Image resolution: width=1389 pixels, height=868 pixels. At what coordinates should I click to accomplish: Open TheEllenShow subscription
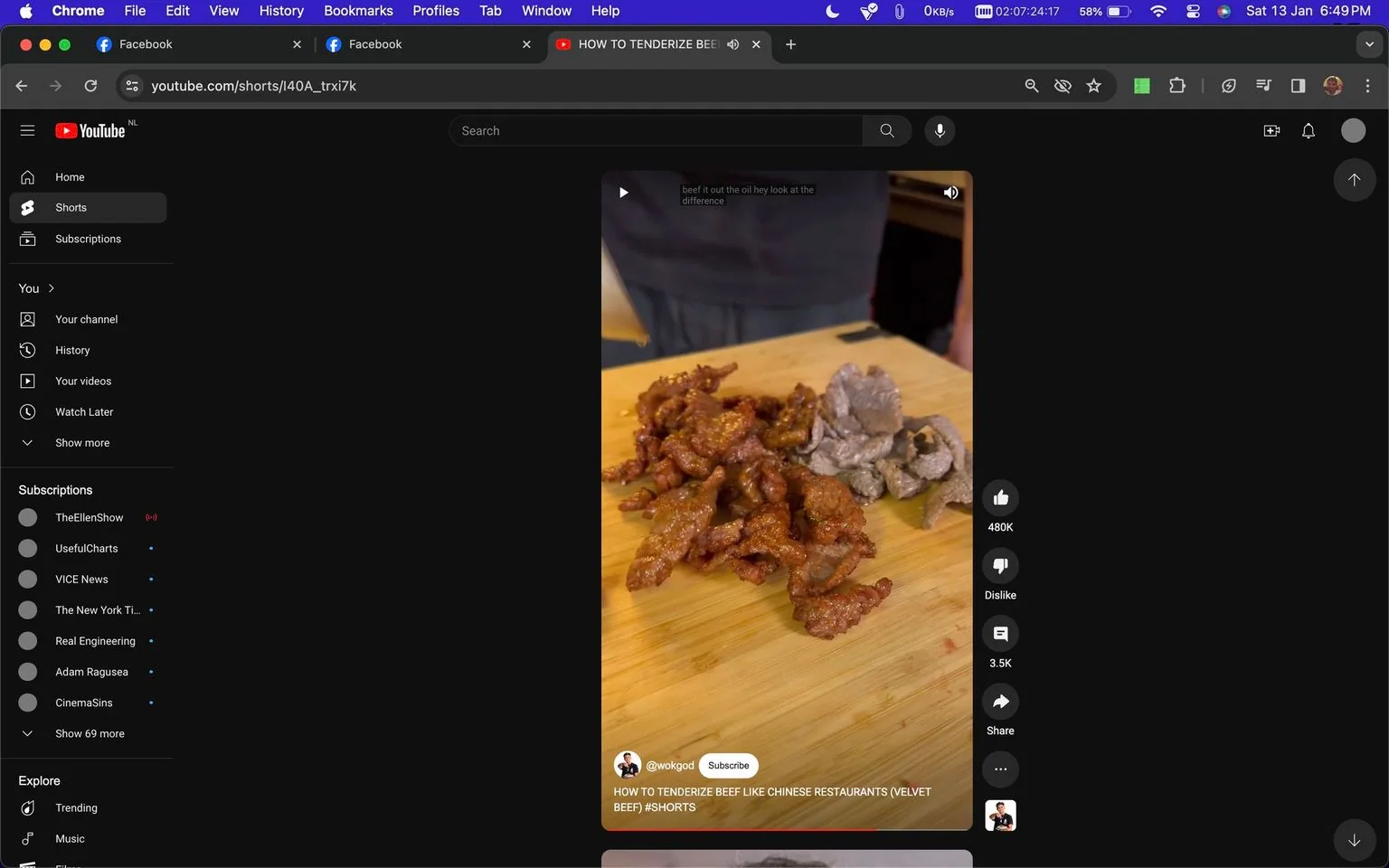point(88,517)
